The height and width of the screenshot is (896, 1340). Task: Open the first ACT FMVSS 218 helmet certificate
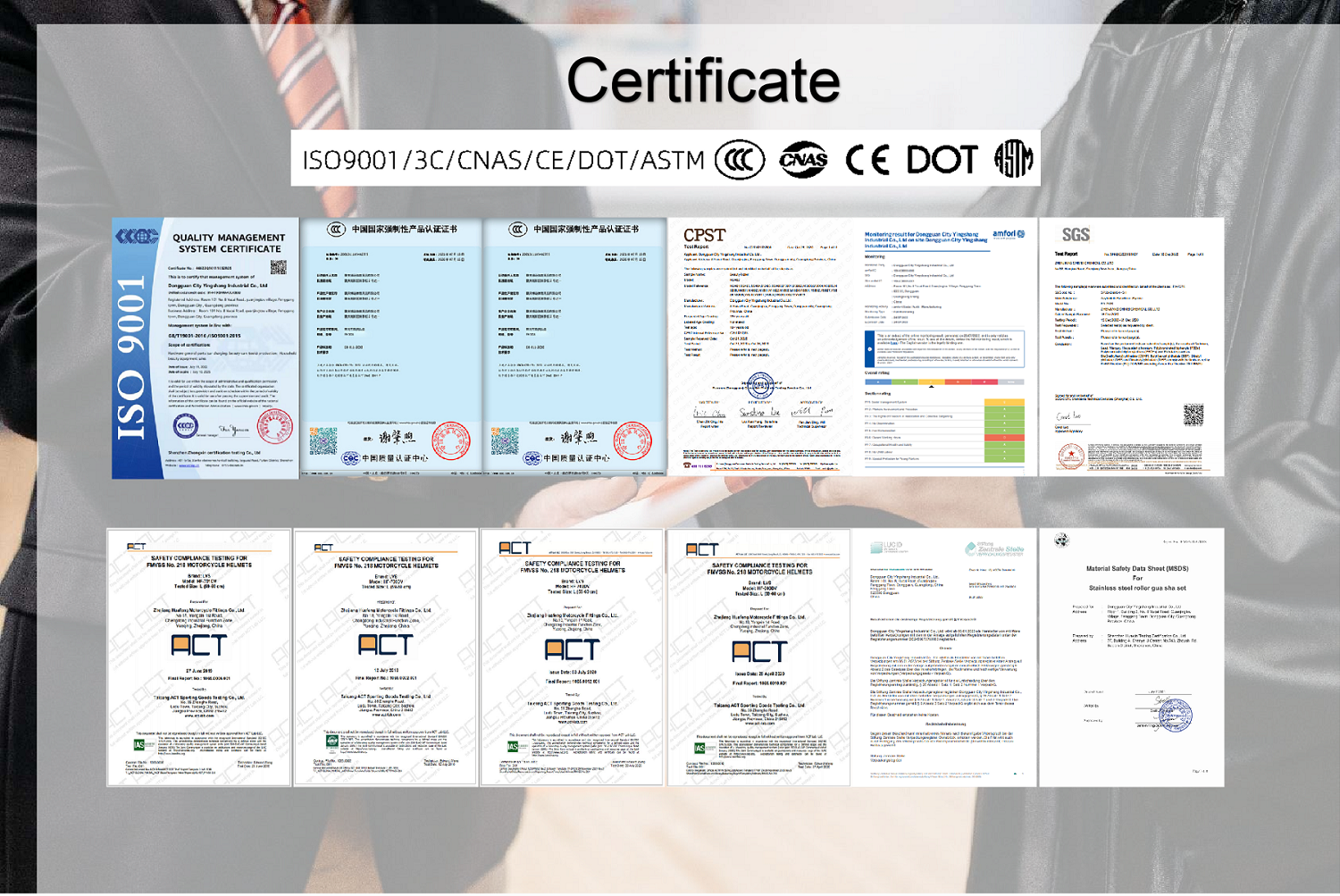[x=199, y=657]
